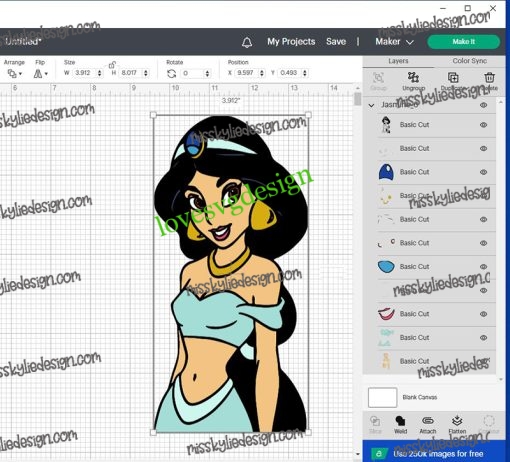The width and height of the screenshot is (510, 462).
Task: Open the Maker machine dropdown
Action: 394,42
